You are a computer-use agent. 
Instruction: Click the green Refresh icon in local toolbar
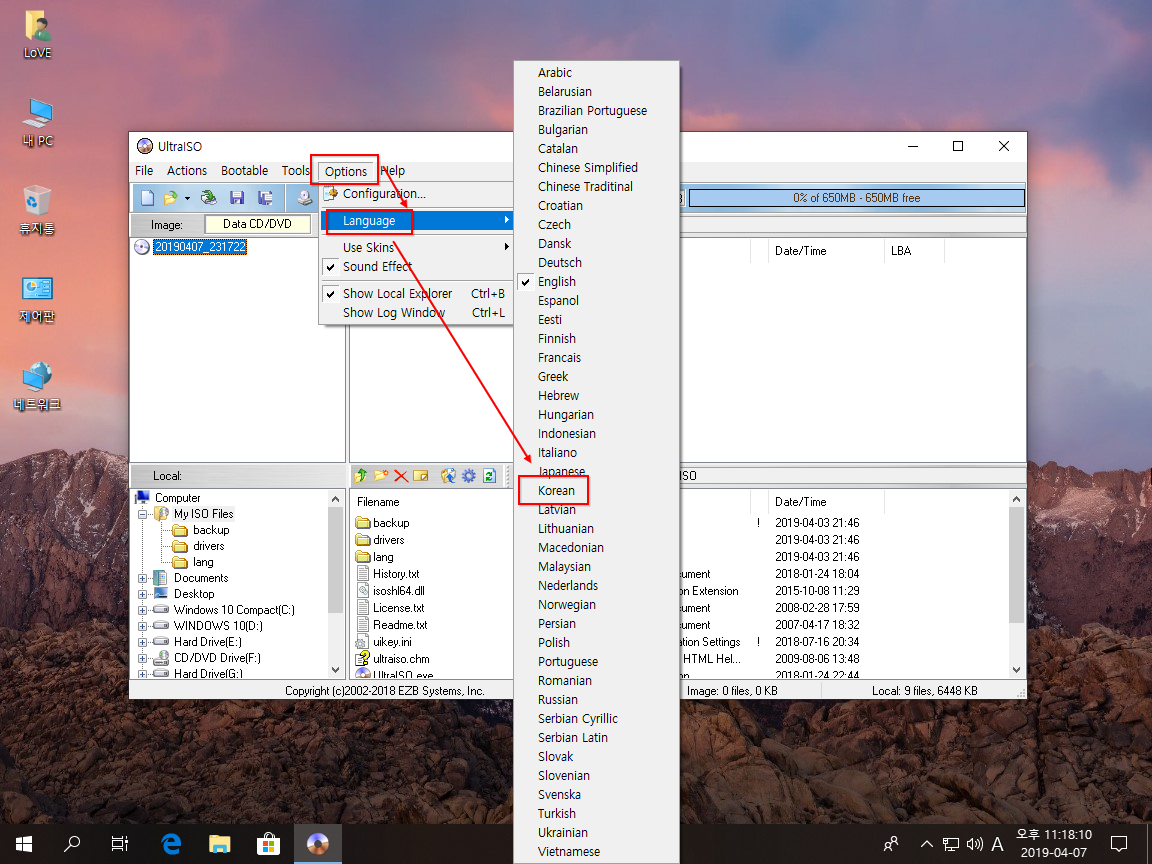pyautogui.click(x=489, y=476)
